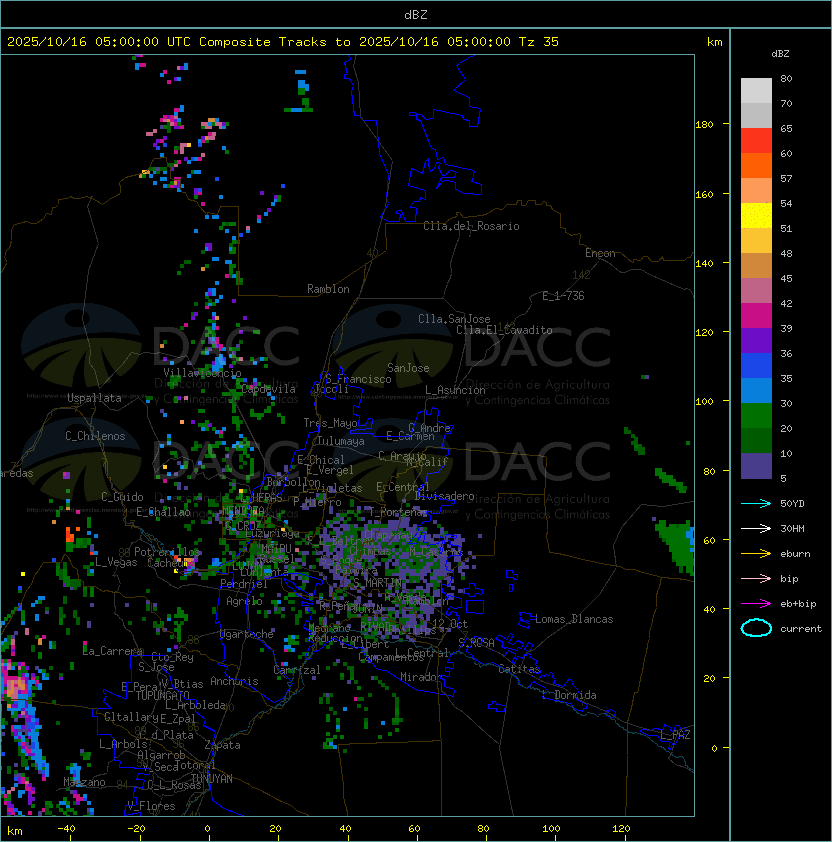Select the pink bip arrow symbol
Image resolution: width=832 pixels, height=842 pixels.
pyautogui.click(x=756, y=578)
